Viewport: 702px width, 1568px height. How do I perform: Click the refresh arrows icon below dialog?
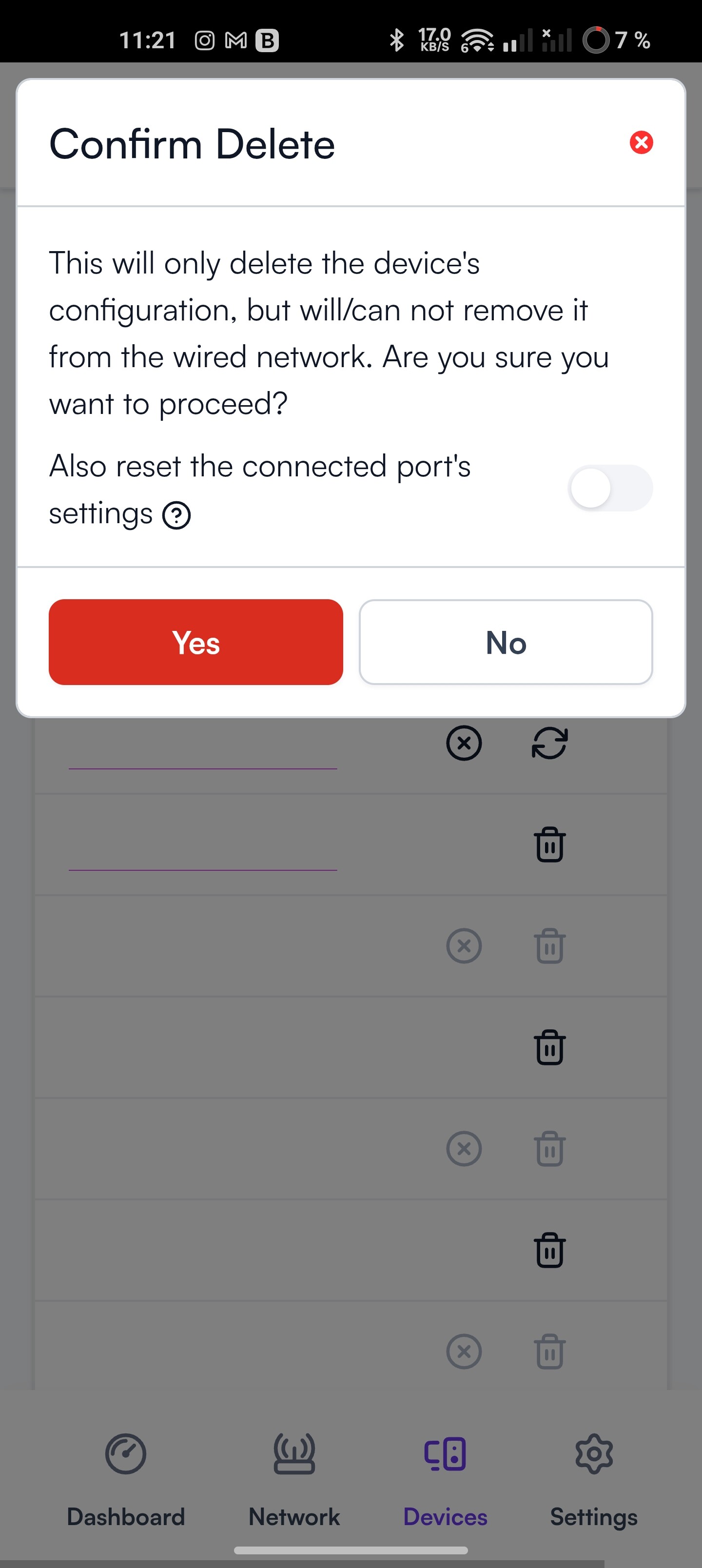[x=550, y=743]
